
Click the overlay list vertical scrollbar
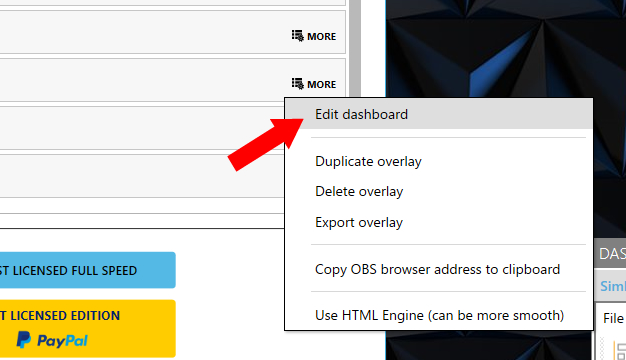pyautogui.click(x=355, y=48)
